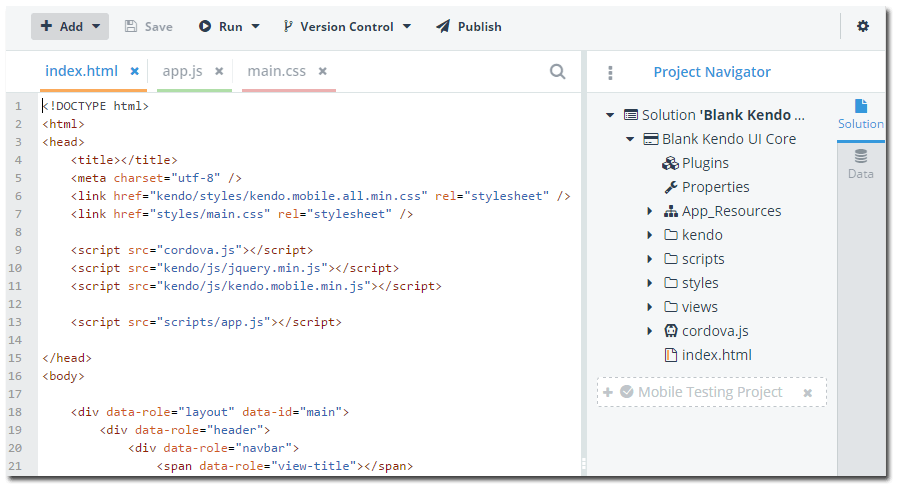Viewport: 909px width, 499px height.
Task: Click the Properties wrench icon
Action: point(671,187)
